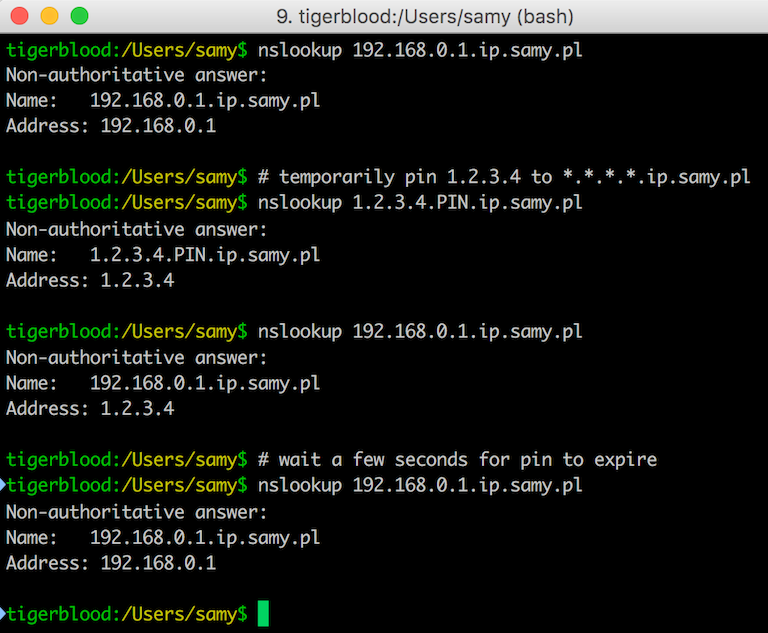Click the empty 'tigerblood:/Users/samy$' prompt beside the cursor
The image size is (768, 633).
(x=127, y=614)
